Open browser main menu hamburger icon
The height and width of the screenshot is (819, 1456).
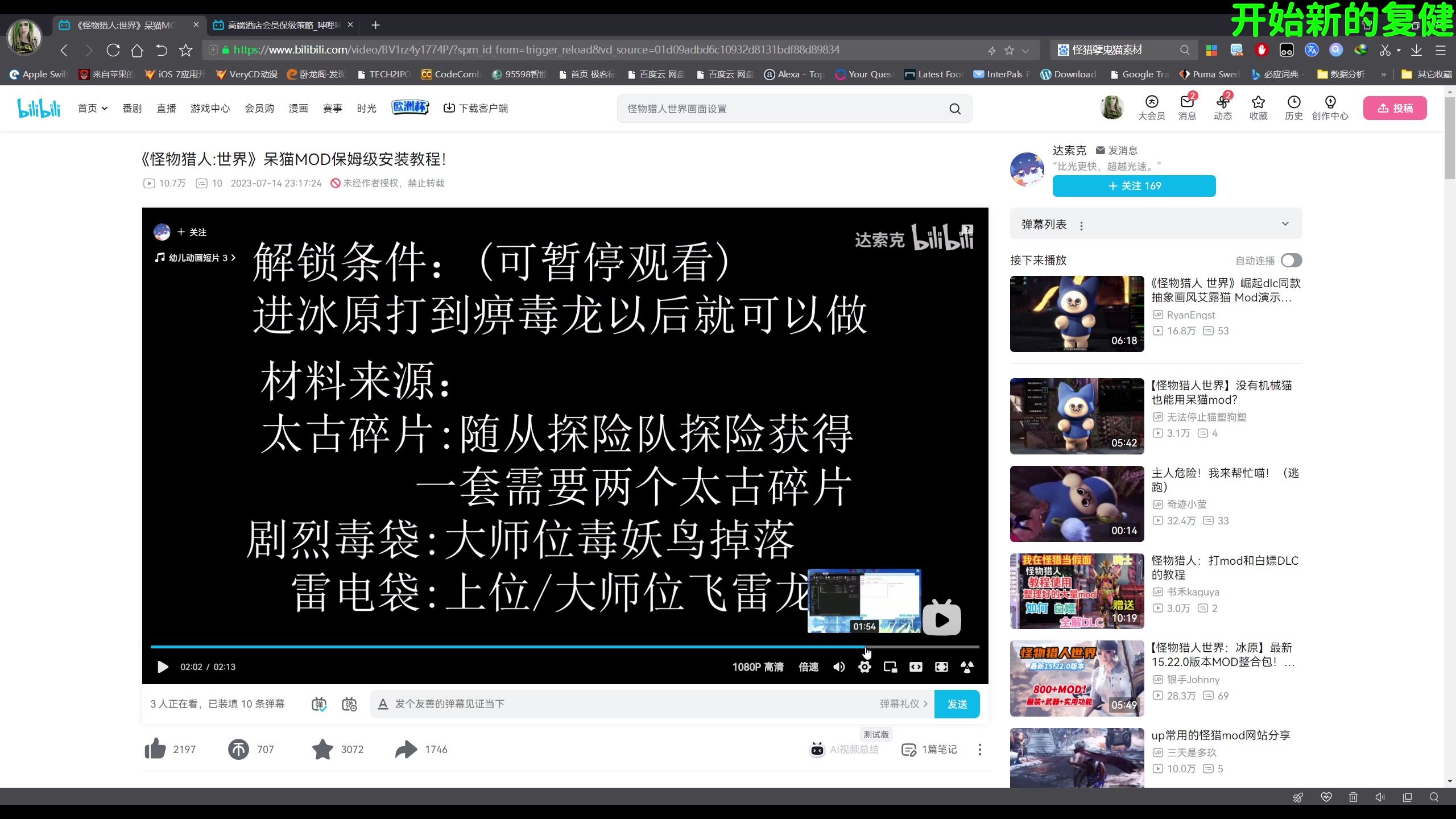click(1440, 51)
